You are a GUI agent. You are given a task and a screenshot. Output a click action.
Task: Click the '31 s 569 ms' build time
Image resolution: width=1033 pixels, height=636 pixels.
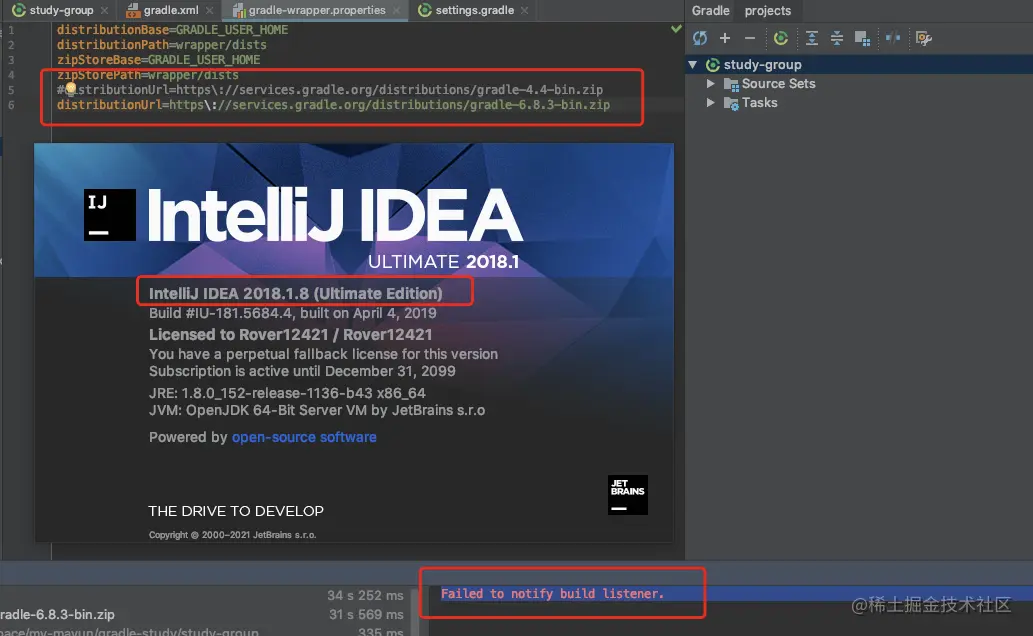pos(366,614)
